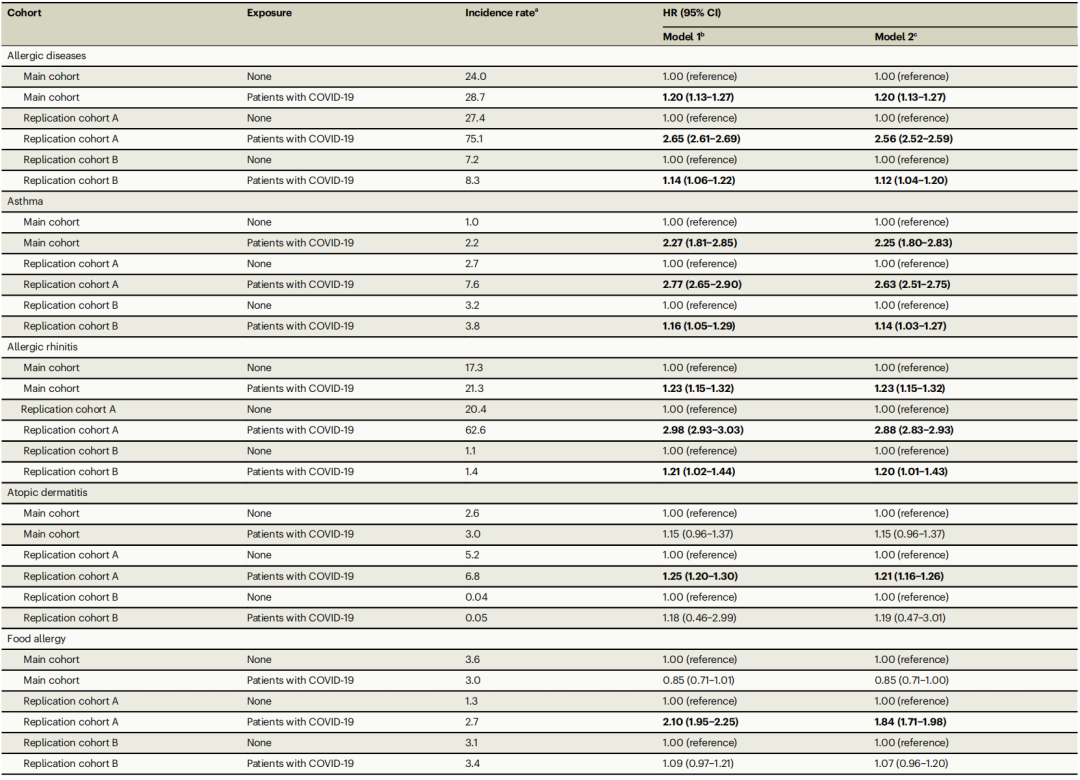Select incidence rate value 62.6
This screenshot has height=780, width=1080.
coord(475,430)
